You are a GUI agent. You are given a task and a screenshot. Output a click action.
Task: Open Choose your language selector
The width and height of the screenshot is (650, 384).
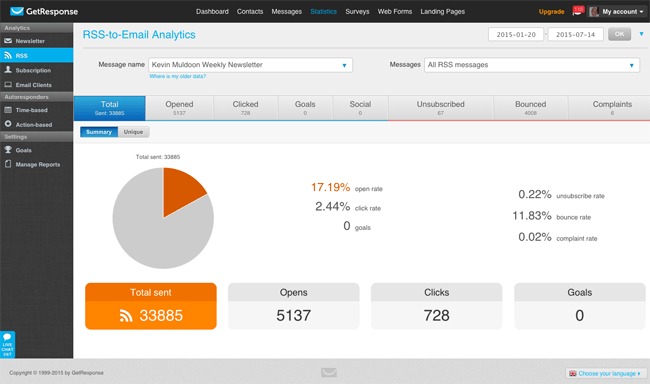coord(606,373)
